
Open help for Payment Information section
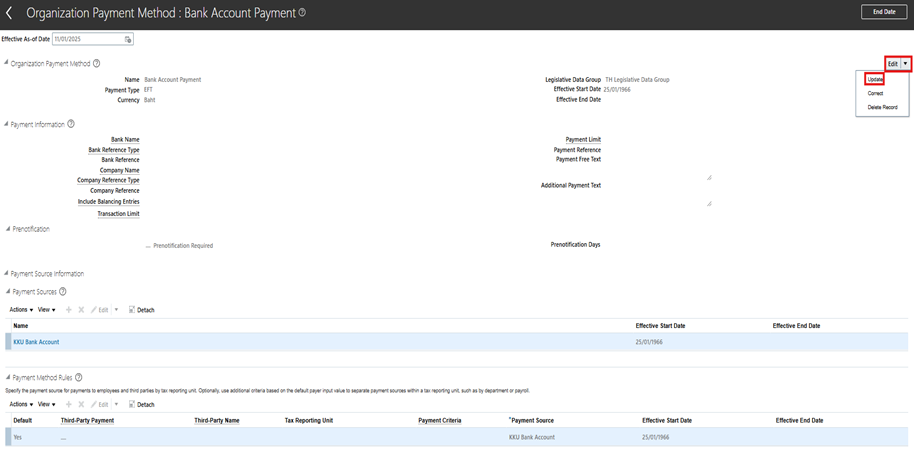point(71,124)
